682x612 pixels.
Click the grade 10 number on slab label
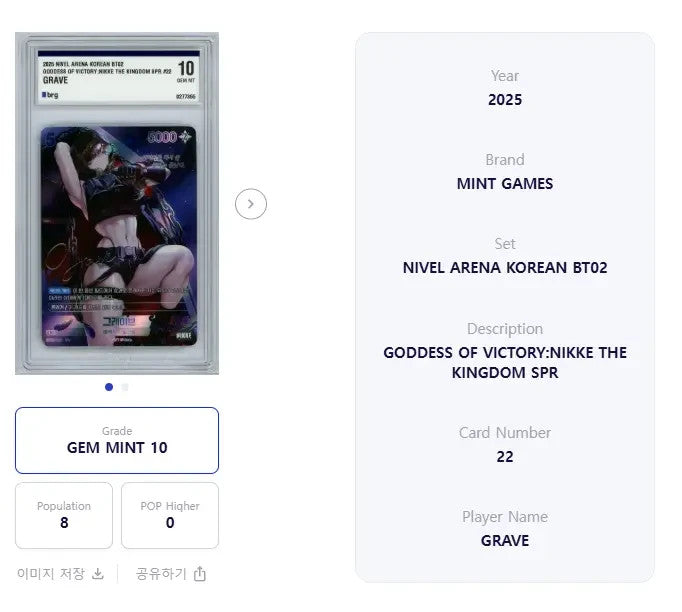pos(186,68)
